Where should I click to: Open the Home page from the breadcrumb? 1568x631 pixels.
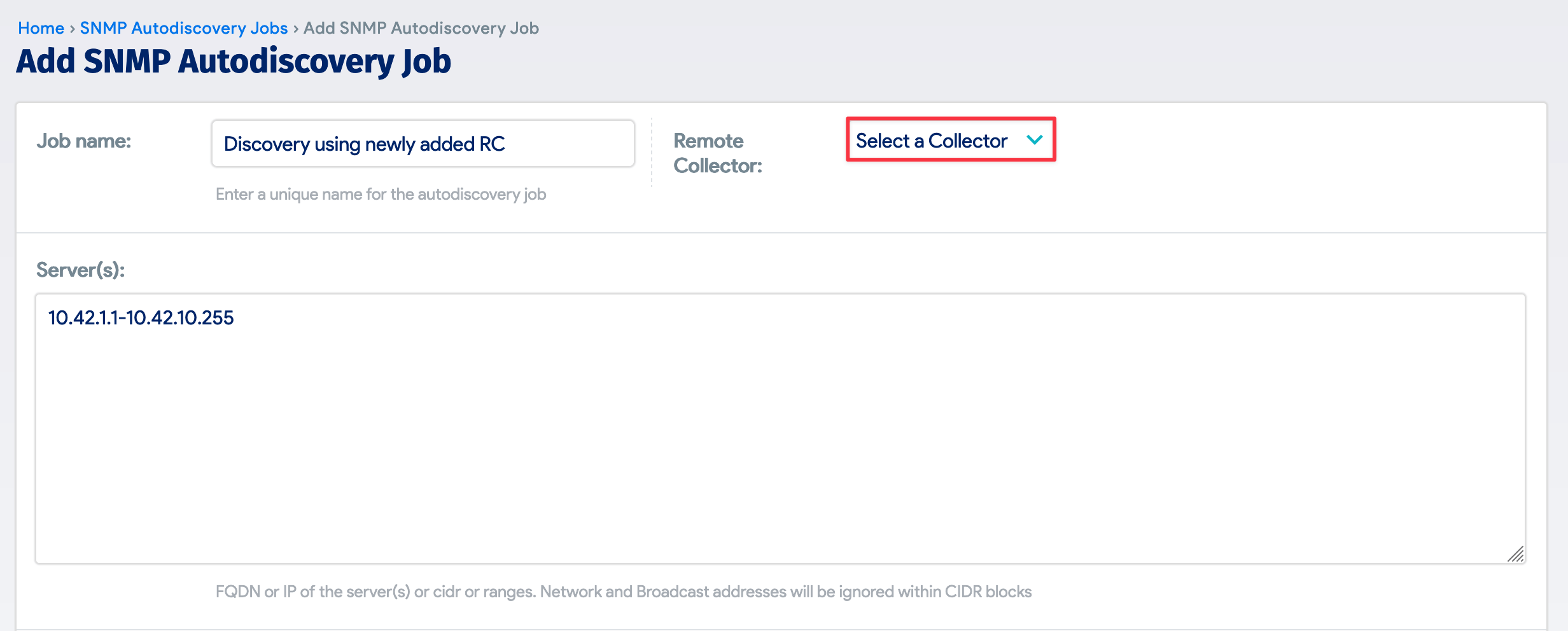pyautogui.click(x=41, y=27)
